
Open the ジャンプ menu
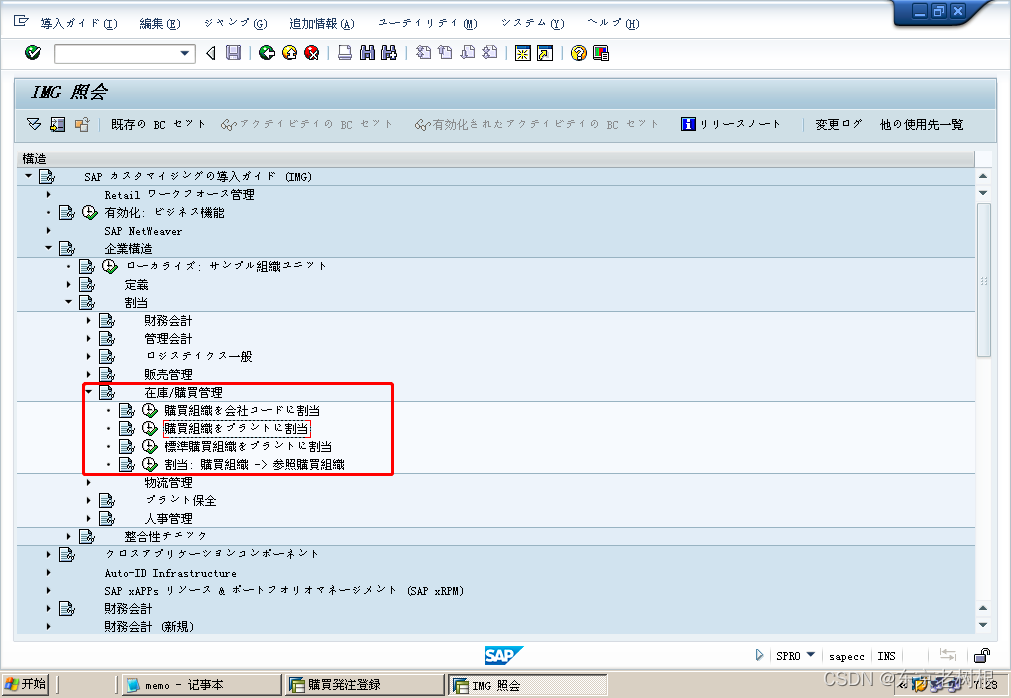[x=235, y=23]
